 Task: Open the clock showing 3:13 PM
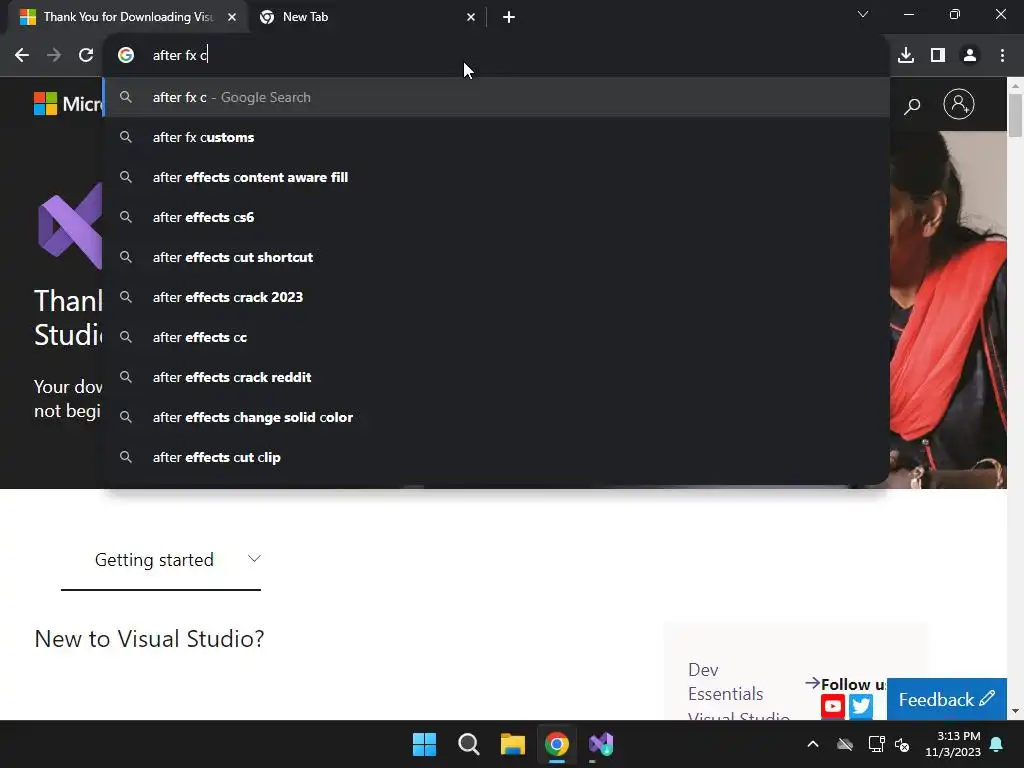(953, 744)
